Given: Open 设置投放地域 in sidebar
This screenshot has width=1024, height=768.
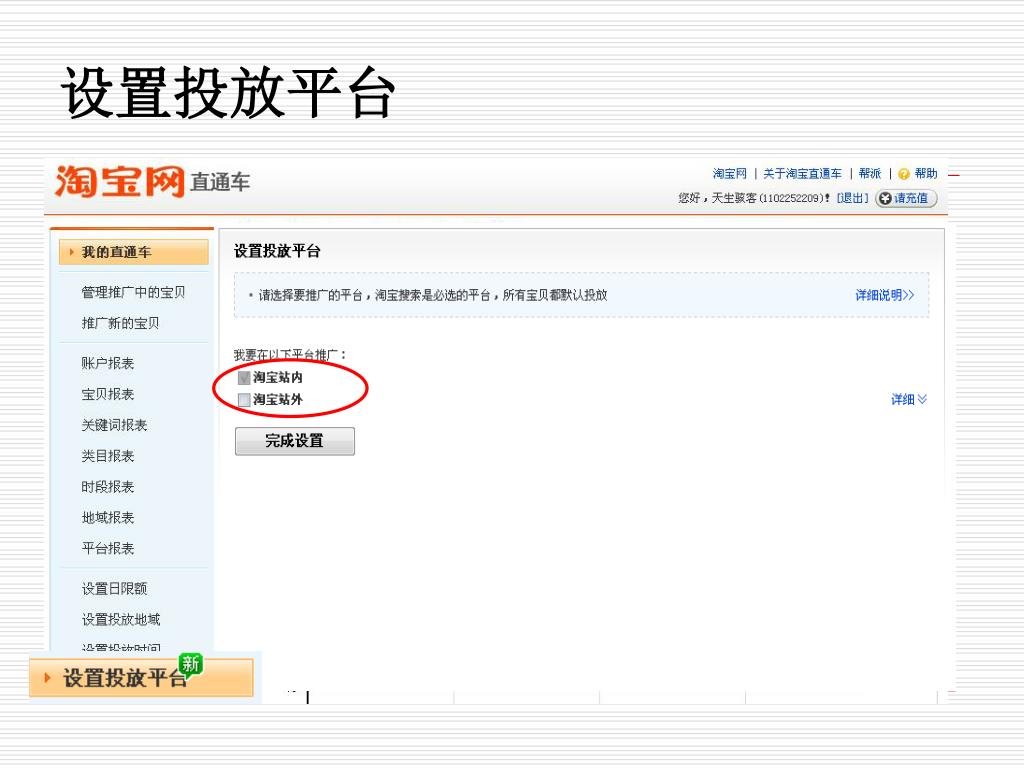Looking at the screenshot, I should tap(121, 620).
